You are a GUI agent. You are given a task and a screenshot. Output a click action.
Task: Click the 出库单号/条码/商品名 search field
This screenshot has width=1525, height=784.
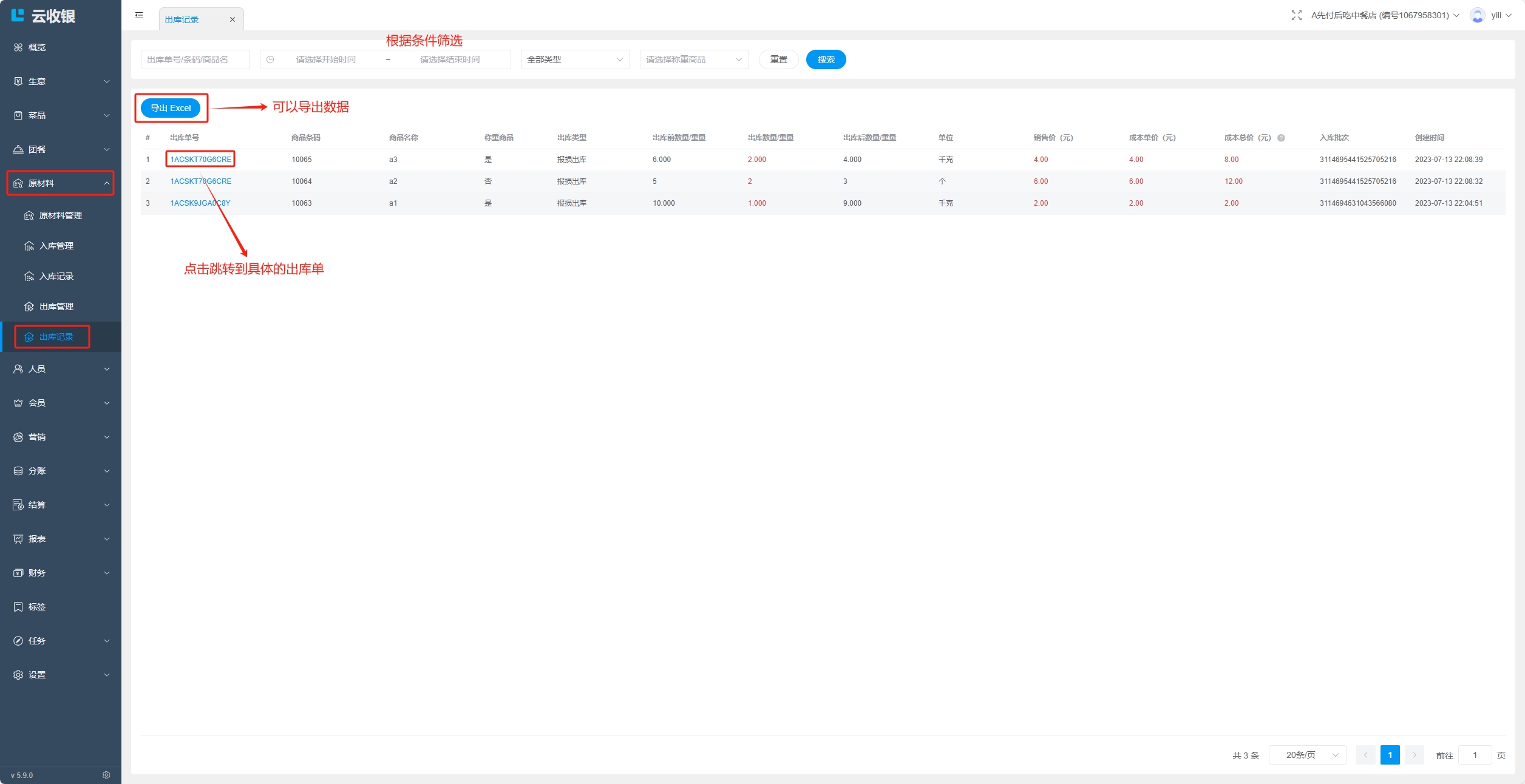(x=195, y=59)
